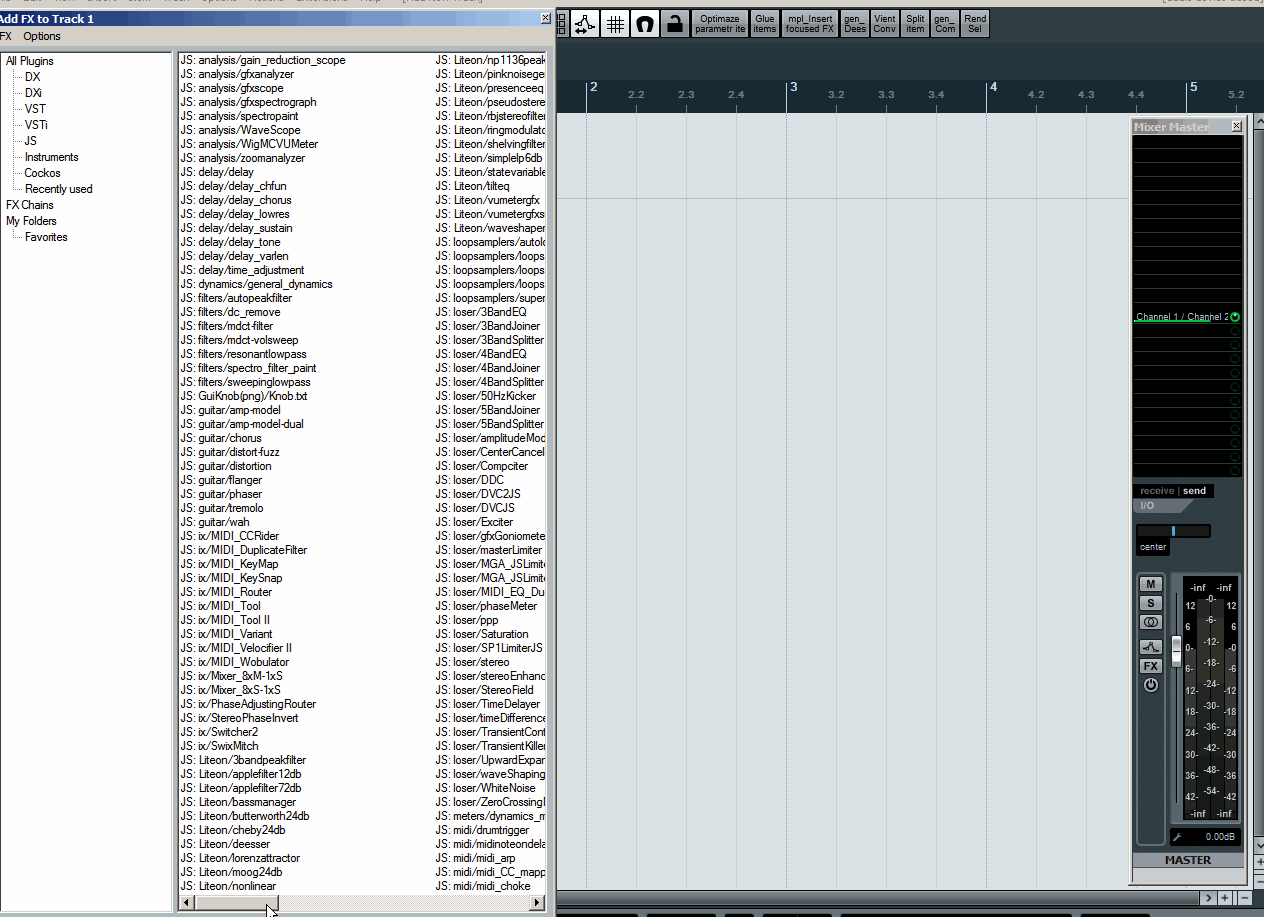Click green knob beside Channel 1 send
The height and width of the screenshot is (917, 1264).
(1235, 317)
